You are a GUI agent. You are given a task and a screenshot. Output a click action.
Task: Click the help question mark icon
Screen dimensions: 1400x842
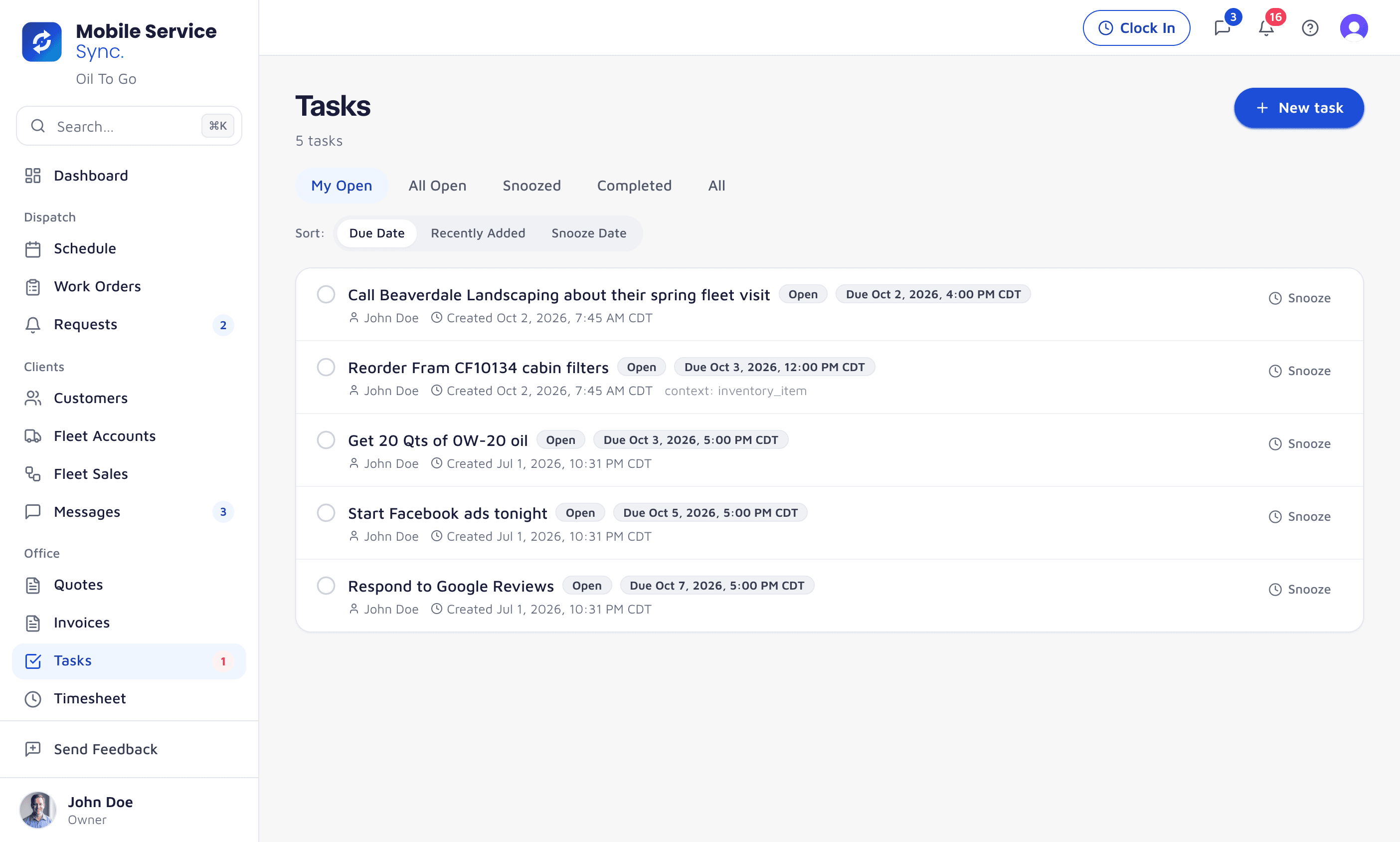pos(1310,28)
